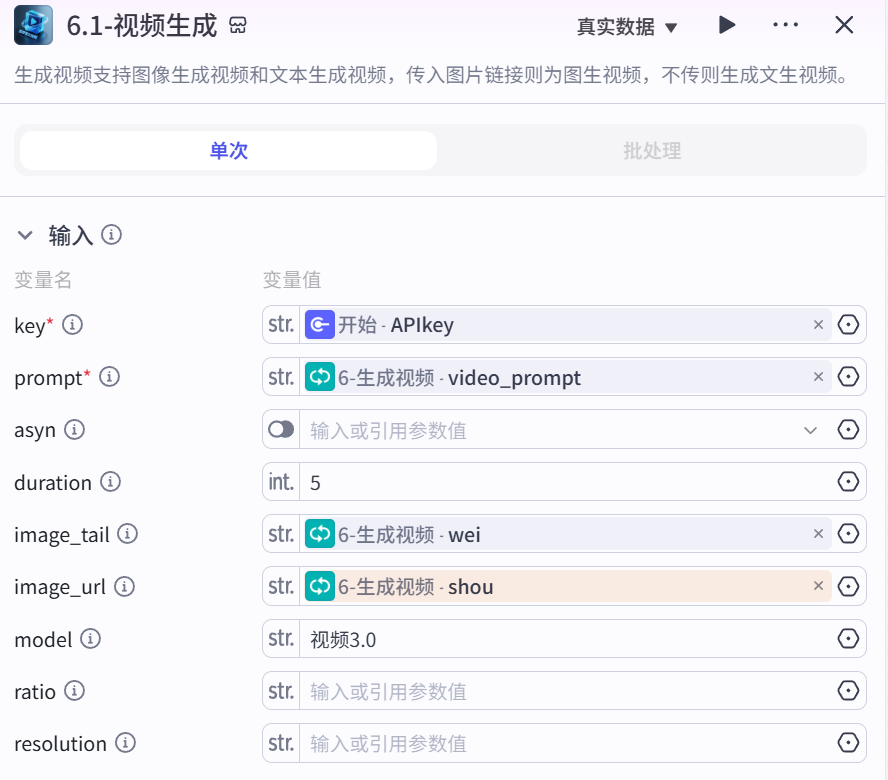888x780 pixels.
Task: Click the 变量值 column header
Action: [x=292, y=280]
